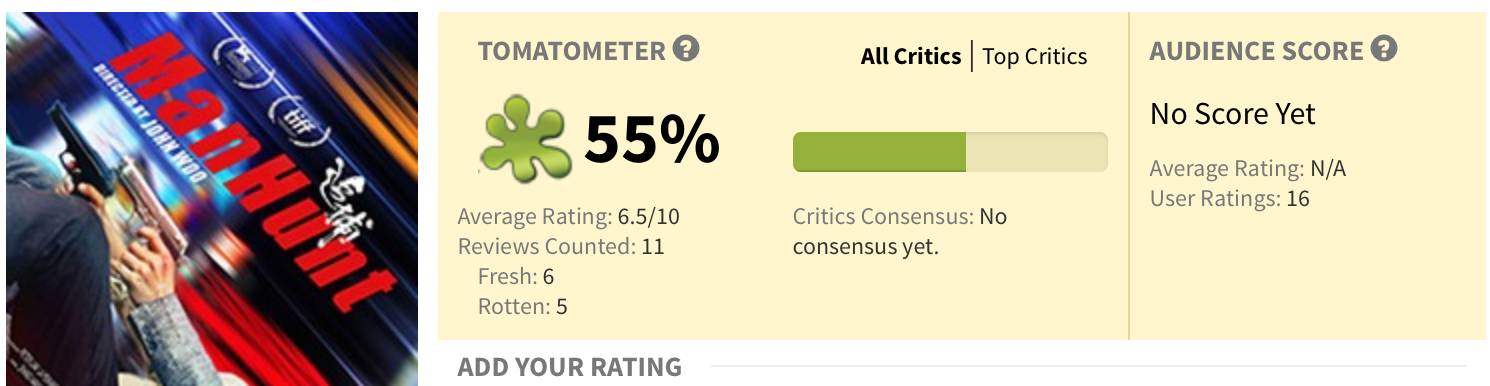
Task: Click the Tomatometer help question mark icon
Action: (x=686, y=48)
